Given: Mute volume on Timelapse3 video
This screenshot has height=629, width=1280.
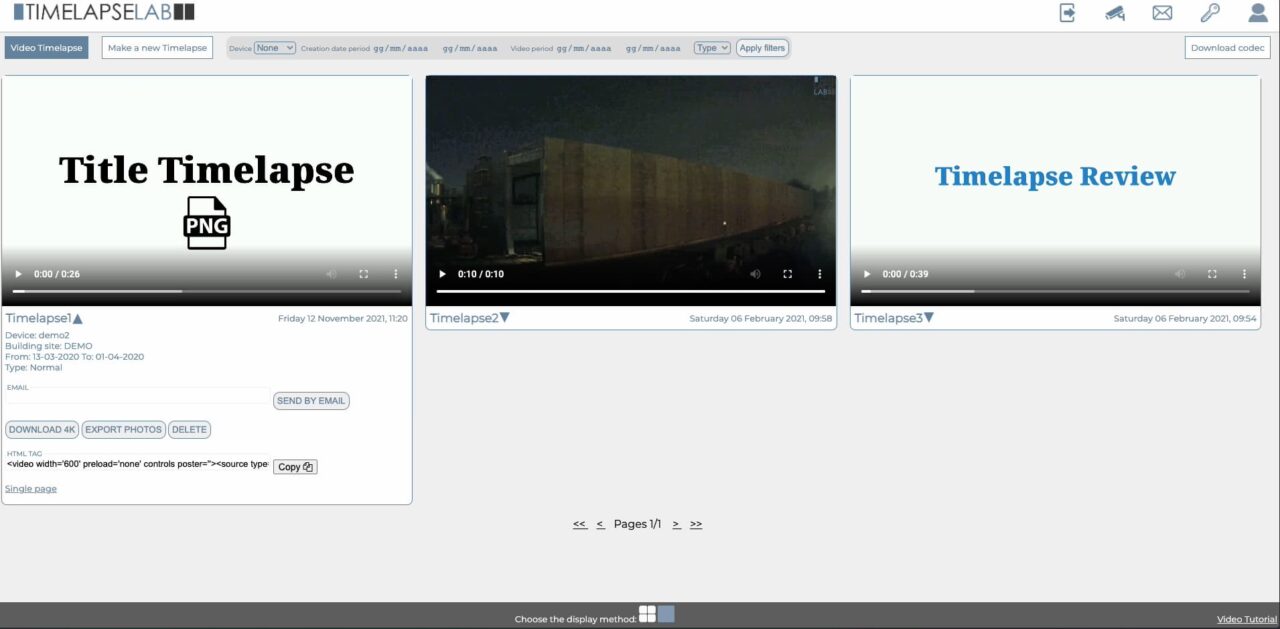Looking at the screenshot, I should [1180, 274].
